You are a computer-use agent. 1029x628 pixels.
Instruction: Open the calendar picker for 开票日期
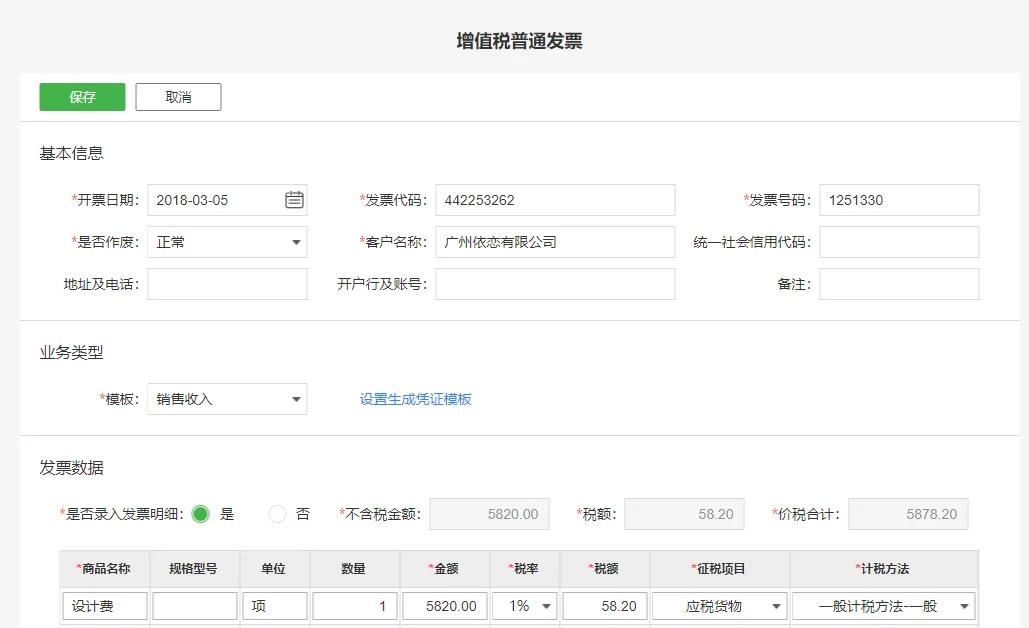[x=293, y=200]
